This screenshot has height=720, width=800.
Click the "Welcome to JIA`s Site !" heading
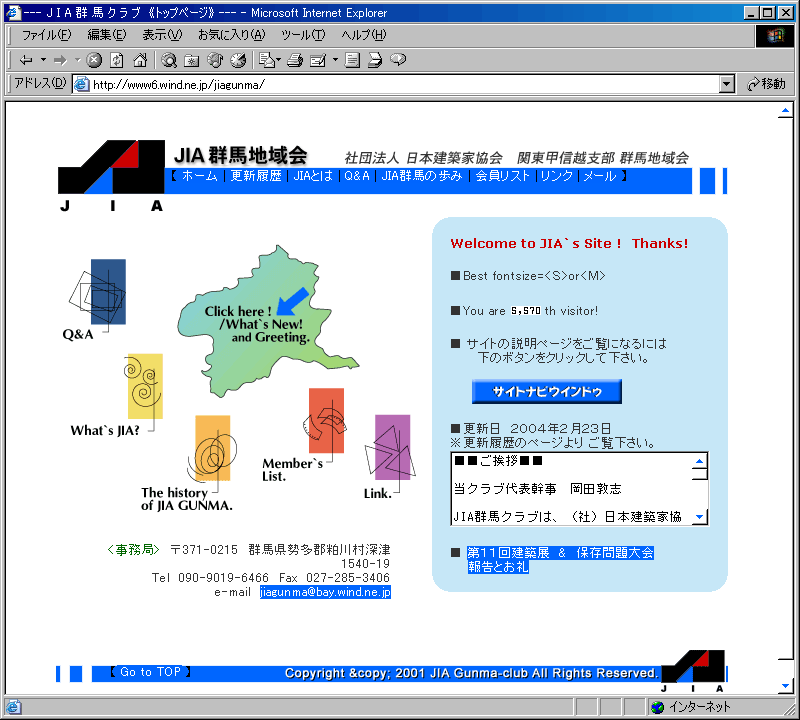point(536,243)
